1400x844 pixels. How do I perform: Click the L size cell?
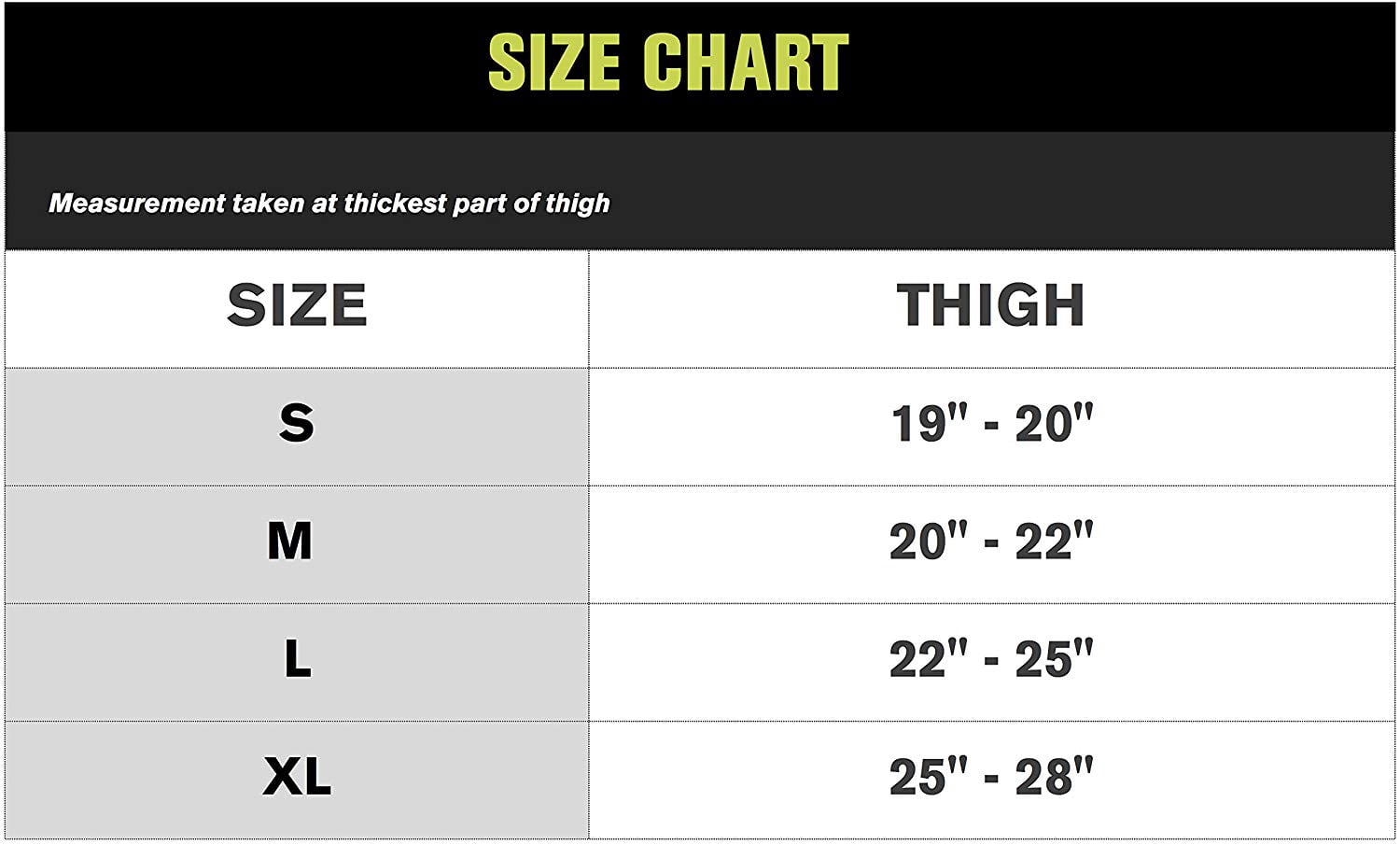297,662
